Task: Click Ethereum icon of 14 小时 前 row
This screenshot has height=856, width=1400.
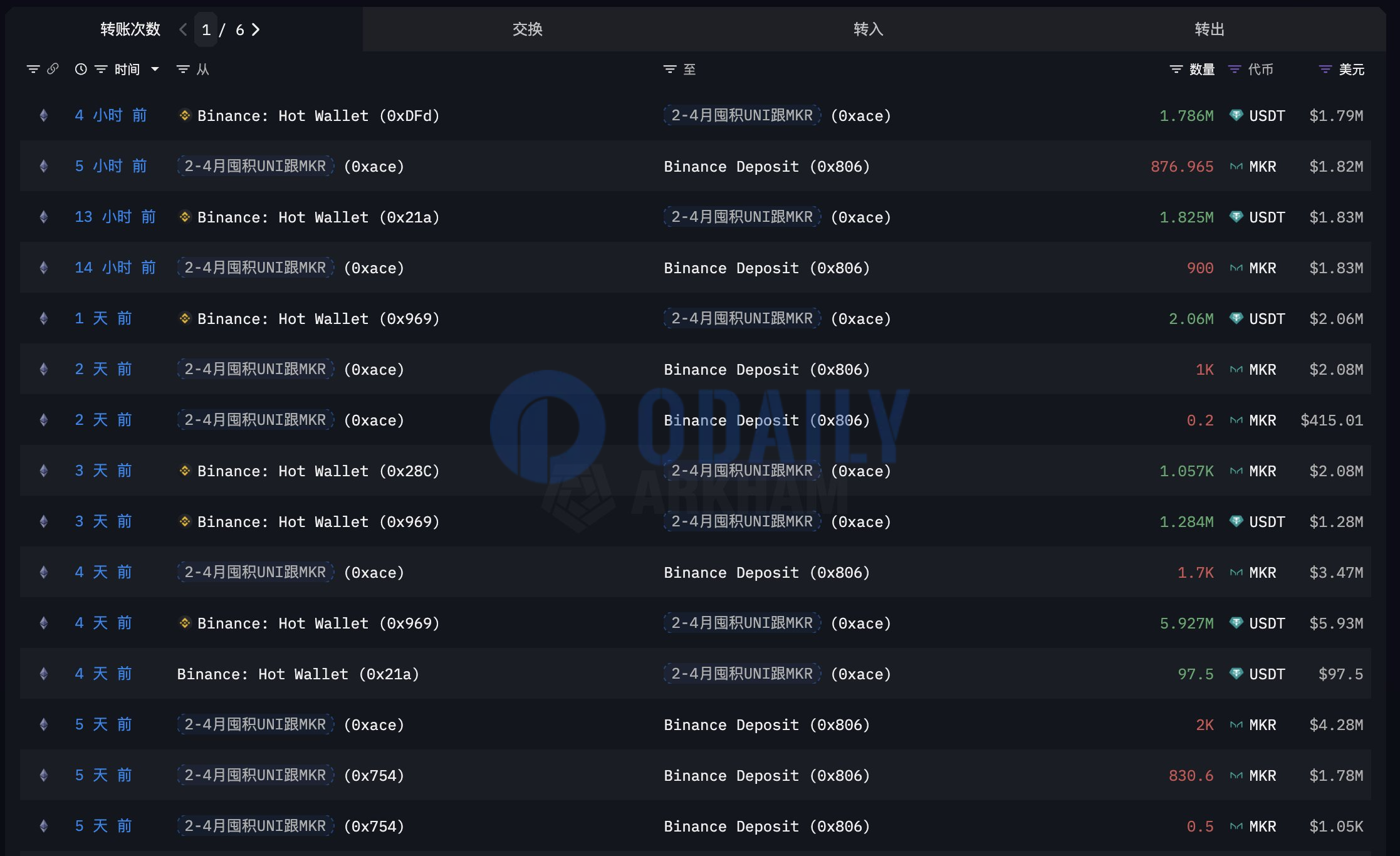Action: (43, 268)
